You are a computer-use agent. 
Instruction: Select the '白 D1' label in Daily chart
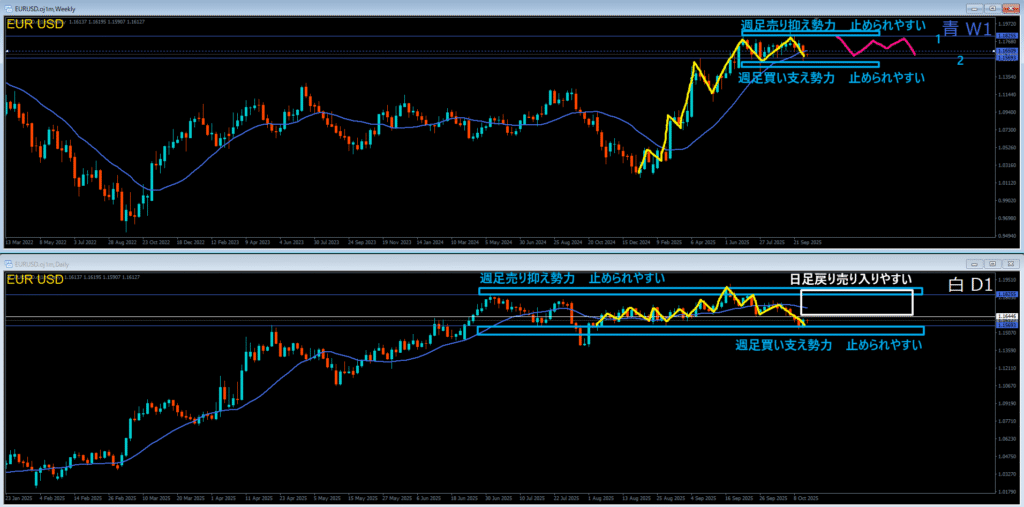(x=969, y=285)
